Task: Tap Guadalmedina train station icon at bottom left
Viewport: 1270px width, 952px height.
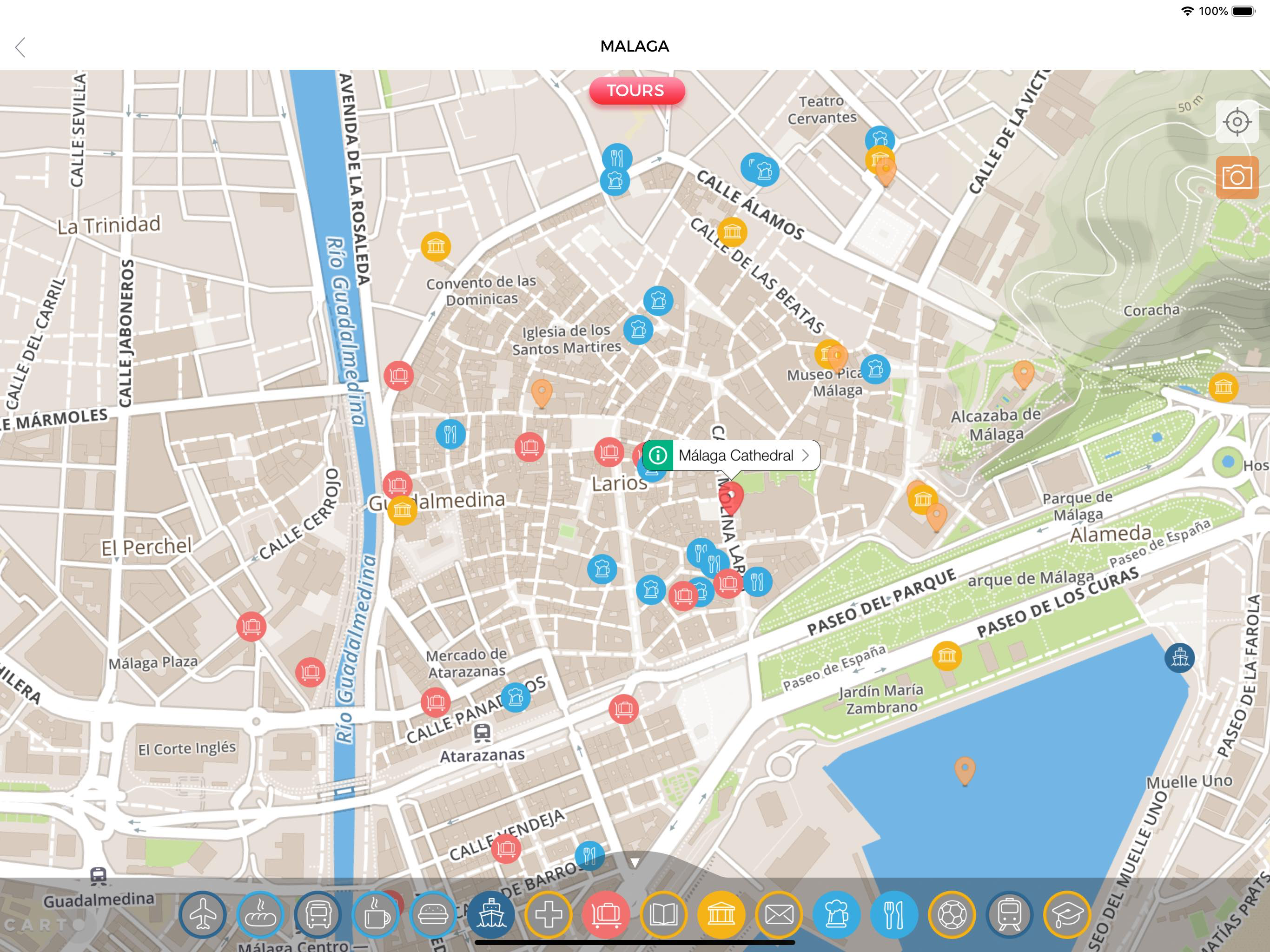Action: [x=98, y=876]
